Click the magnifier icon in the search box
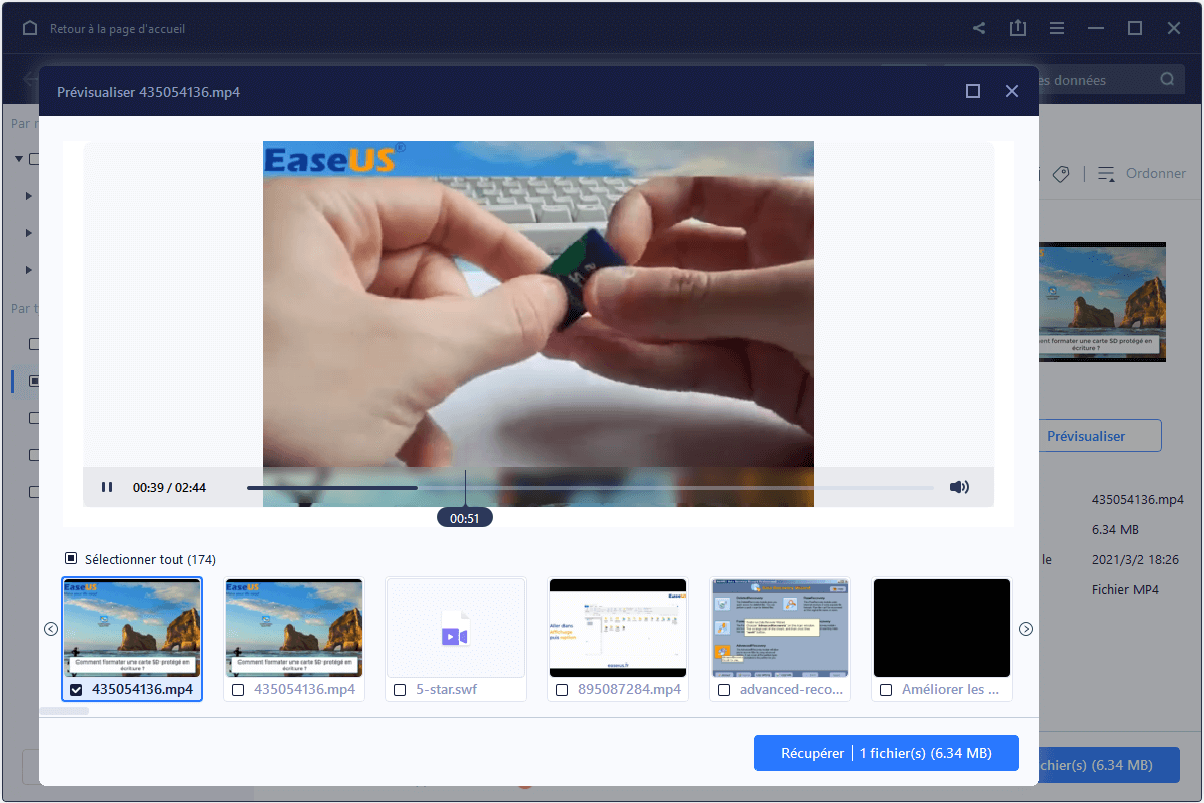Image resolution: width=1204 pixels, height=803 pixels. coord(1167,80)
